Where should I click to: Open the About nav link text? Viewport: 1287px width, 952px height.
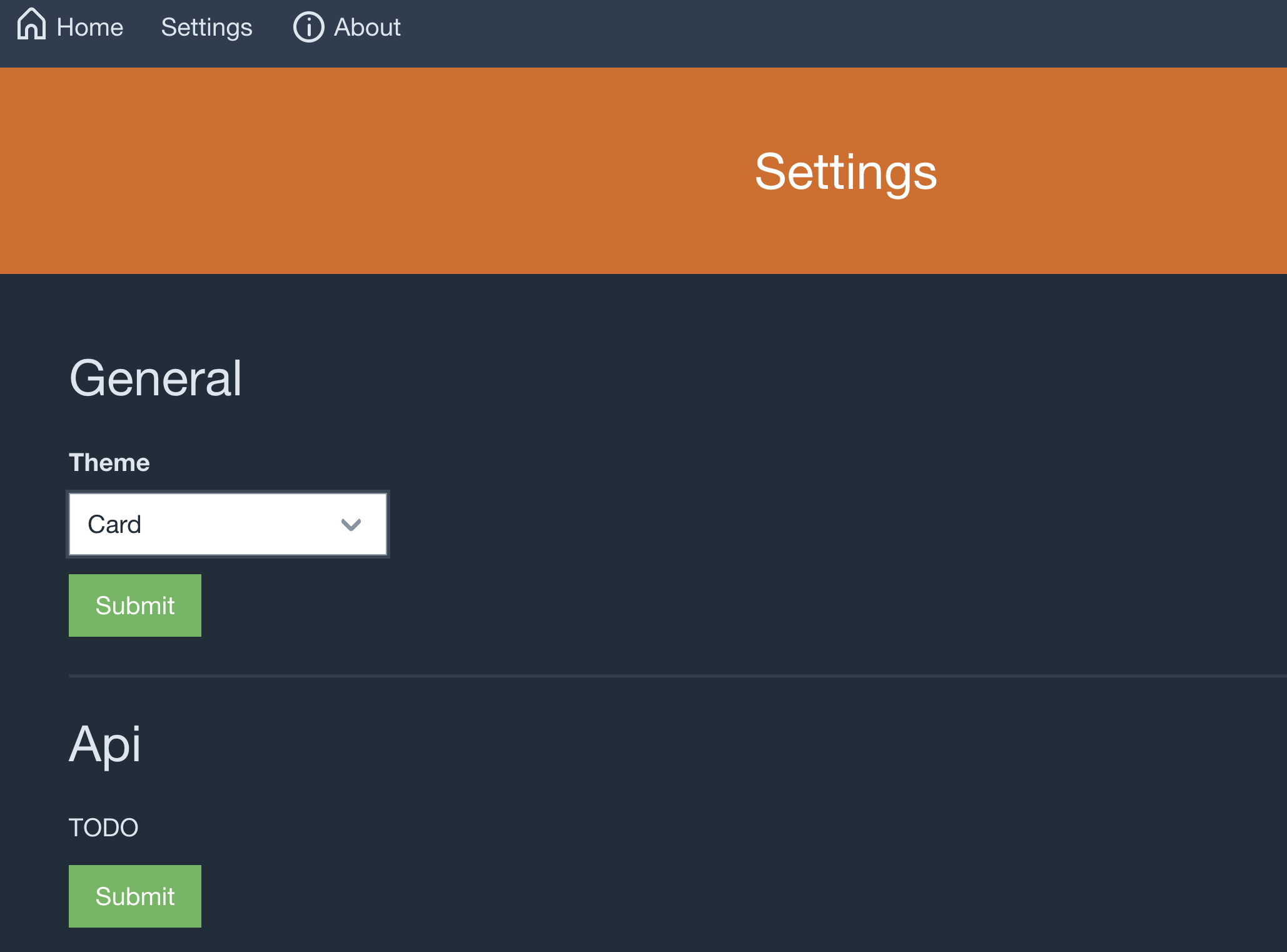click(367, 28)
